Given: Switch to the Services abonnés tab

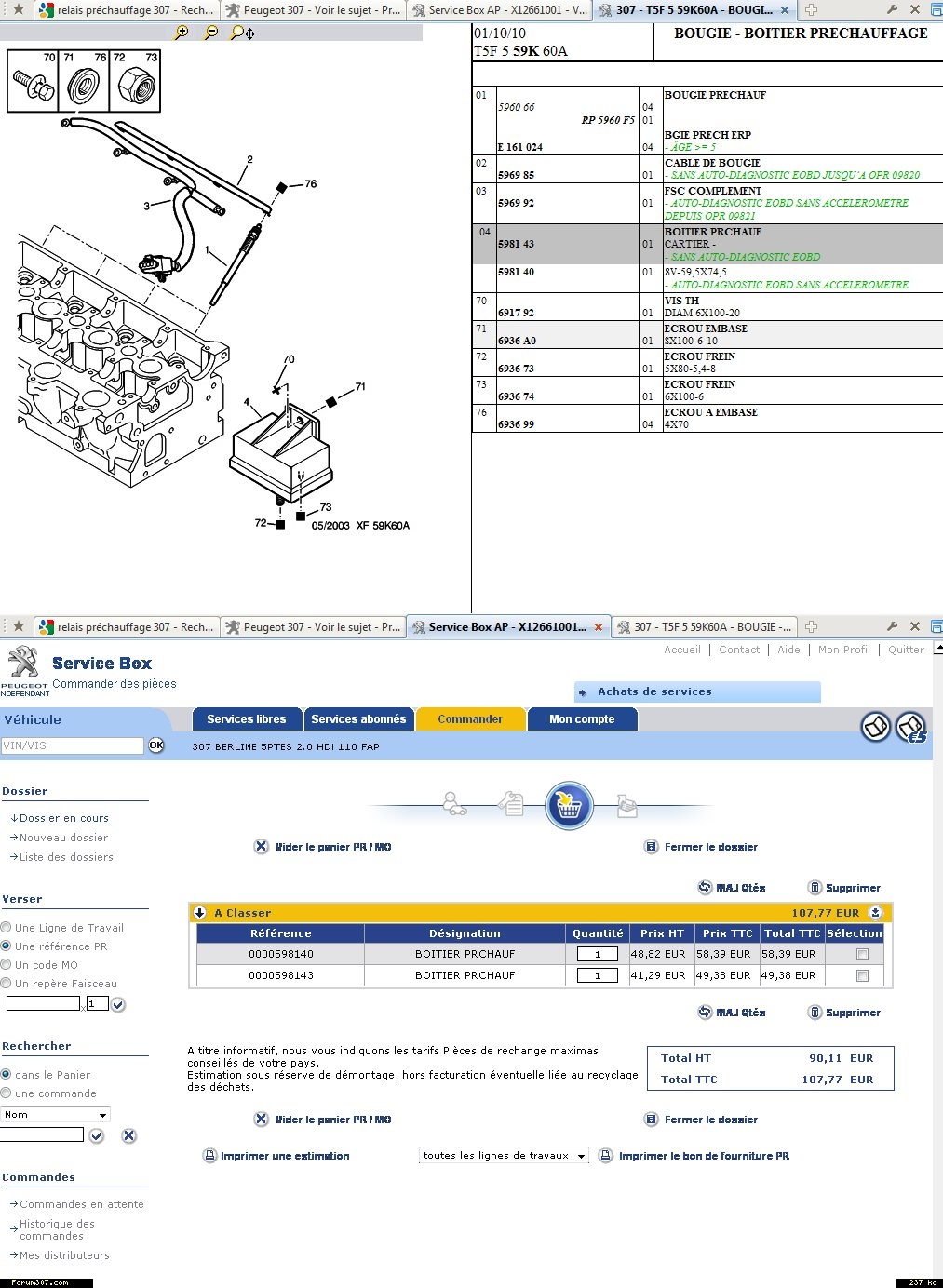Looking at the screenshot, I should (358, 719).
